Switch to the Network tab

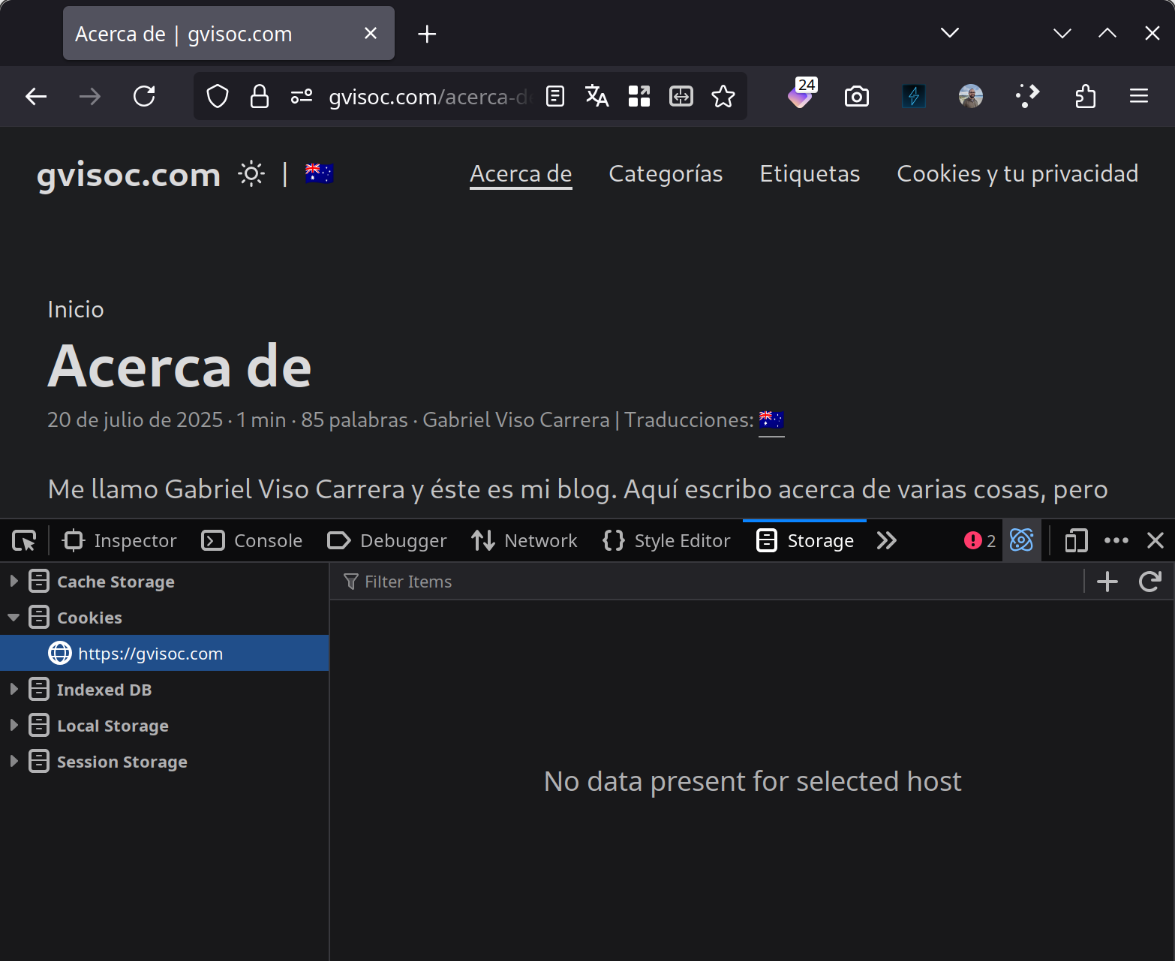tap(524, 540)
